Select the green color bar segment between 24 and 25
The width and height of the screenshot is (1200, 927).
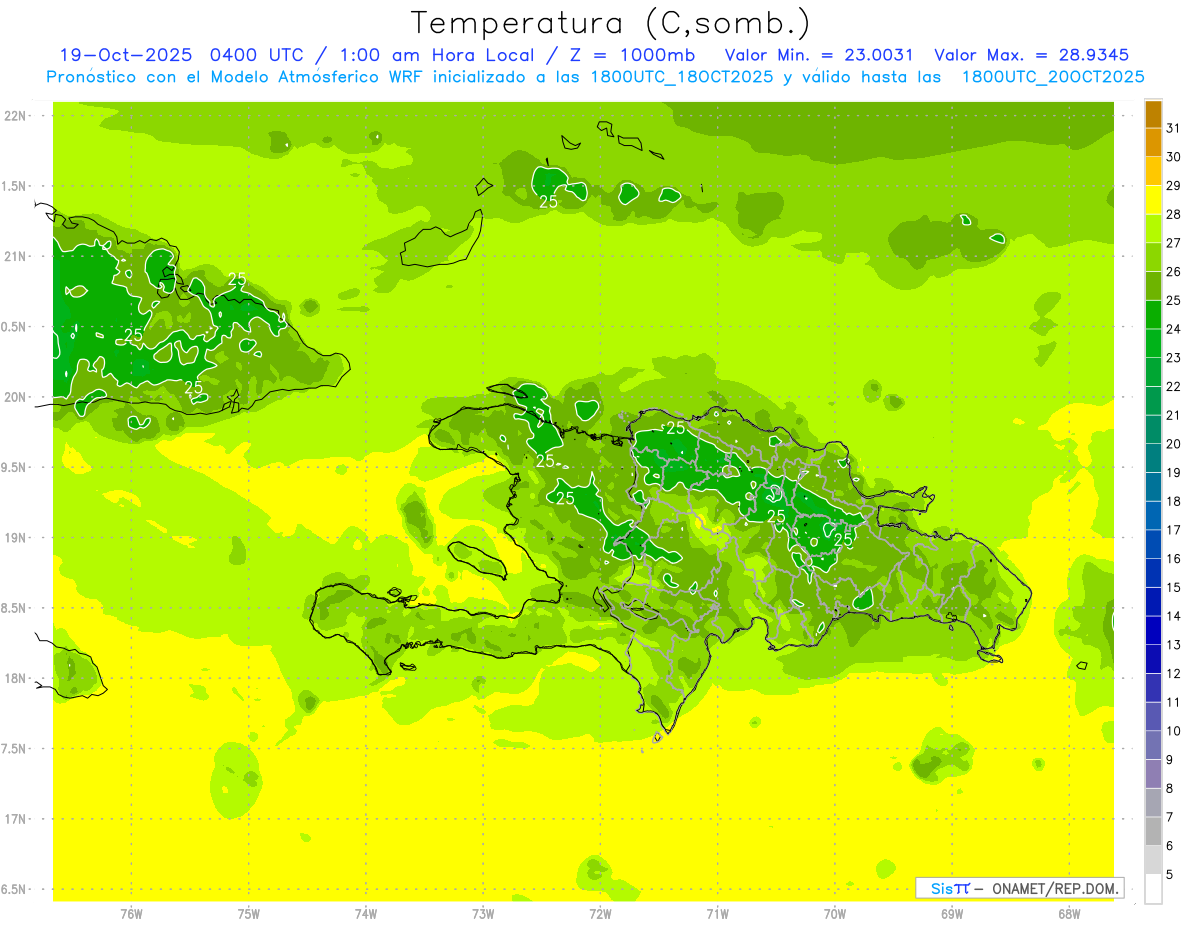1153,315
